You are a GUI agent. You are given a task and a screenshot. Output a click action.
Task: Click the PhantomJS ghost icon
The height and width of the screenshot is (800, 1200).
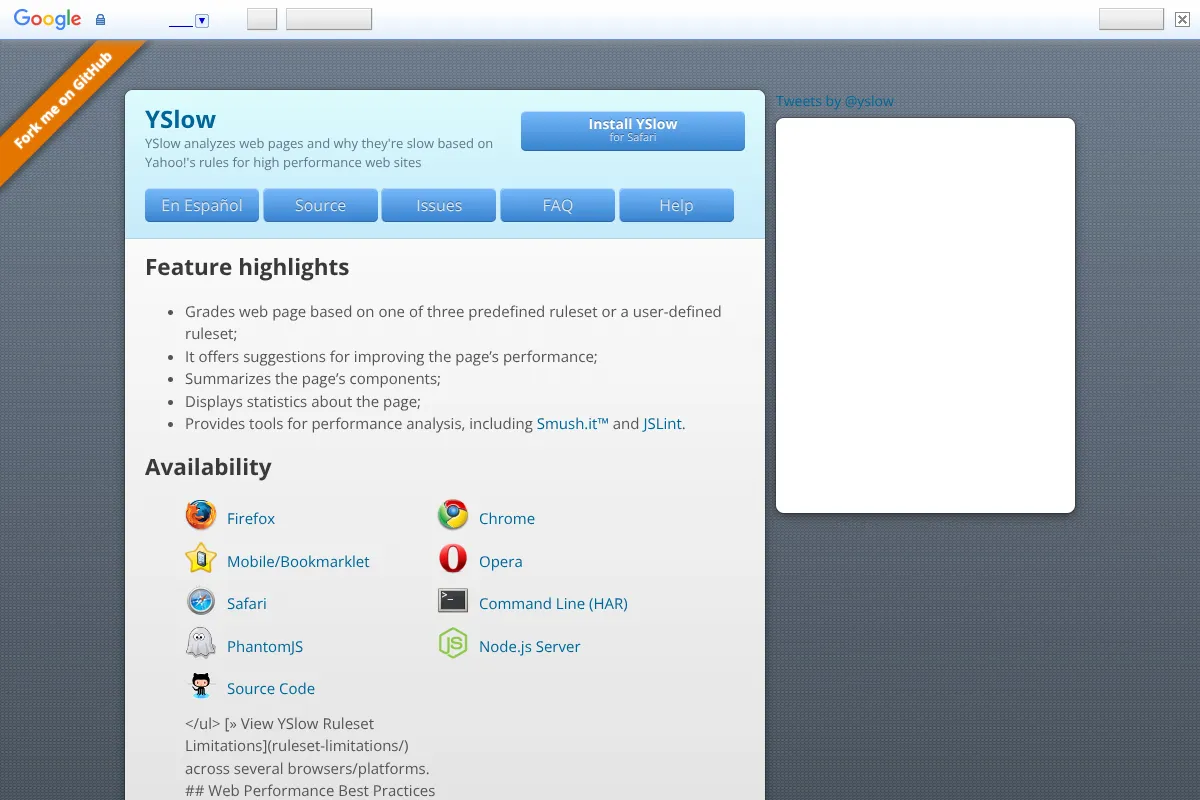(x=201, y=643)
